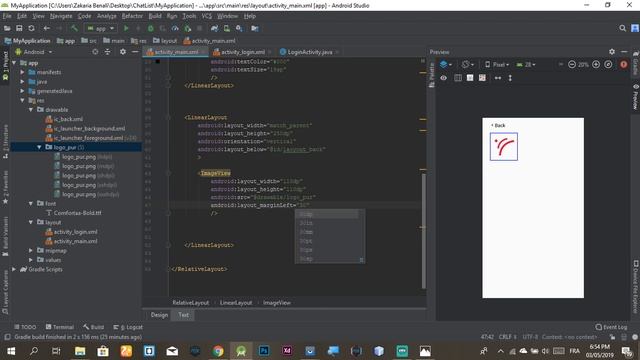Image resolution: width=640 pixels, height=360 pixels.
Task: Switch to the Design editor tab
Action: (x=159, y=315)
